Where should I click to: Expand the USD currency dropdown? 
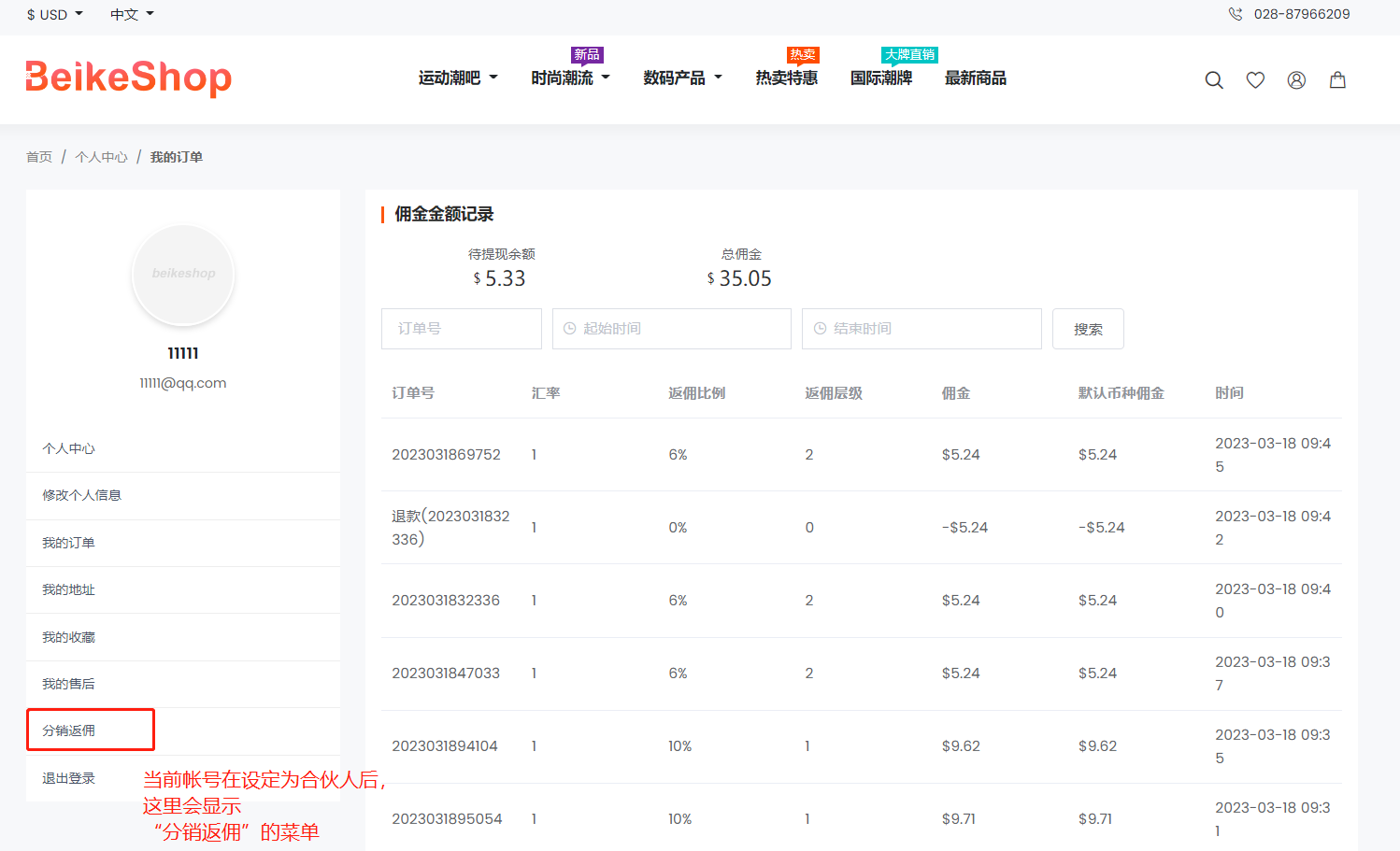(54, 14)
